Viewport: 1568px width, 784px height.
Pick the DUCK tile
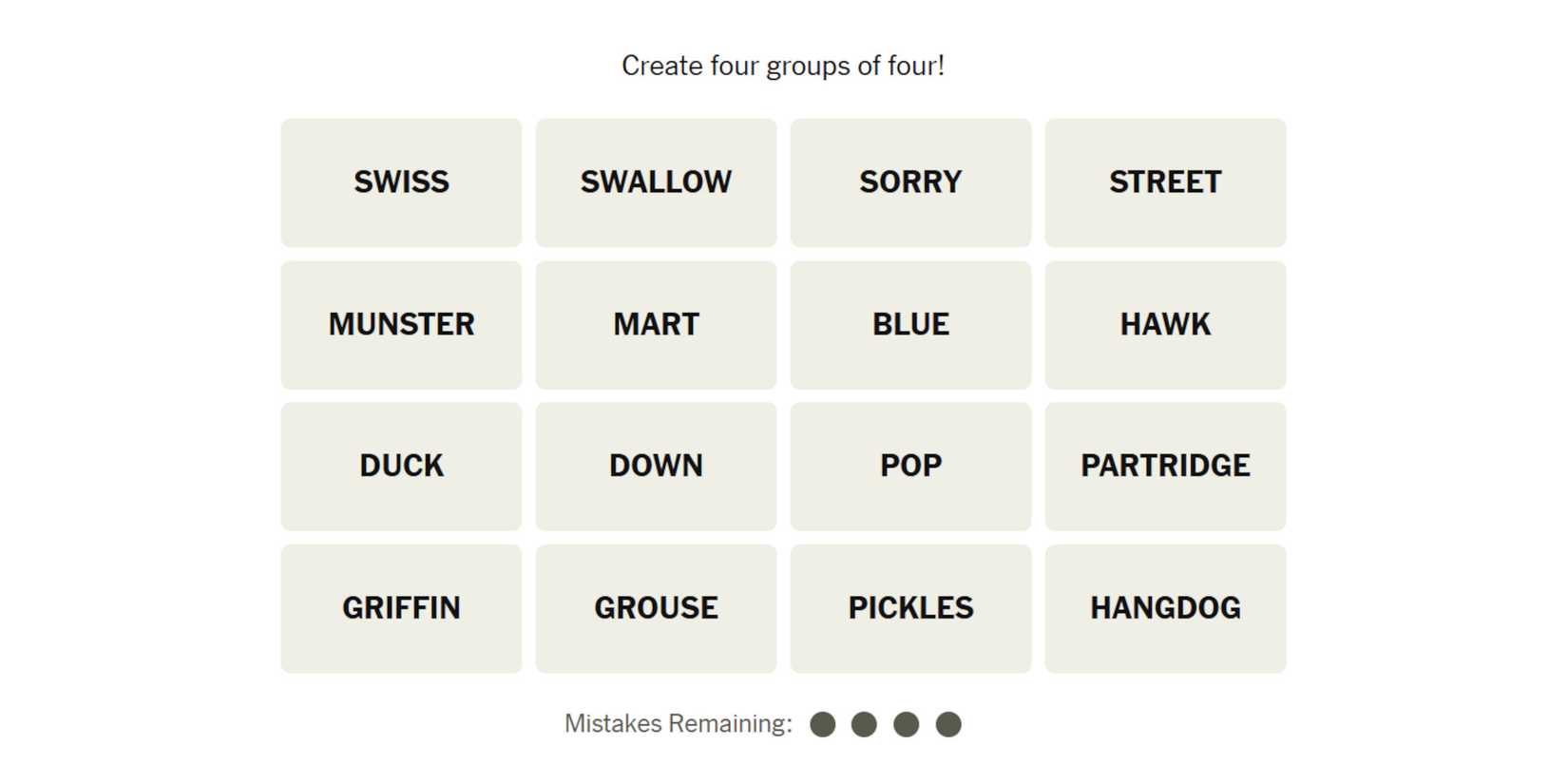(401, 467)
